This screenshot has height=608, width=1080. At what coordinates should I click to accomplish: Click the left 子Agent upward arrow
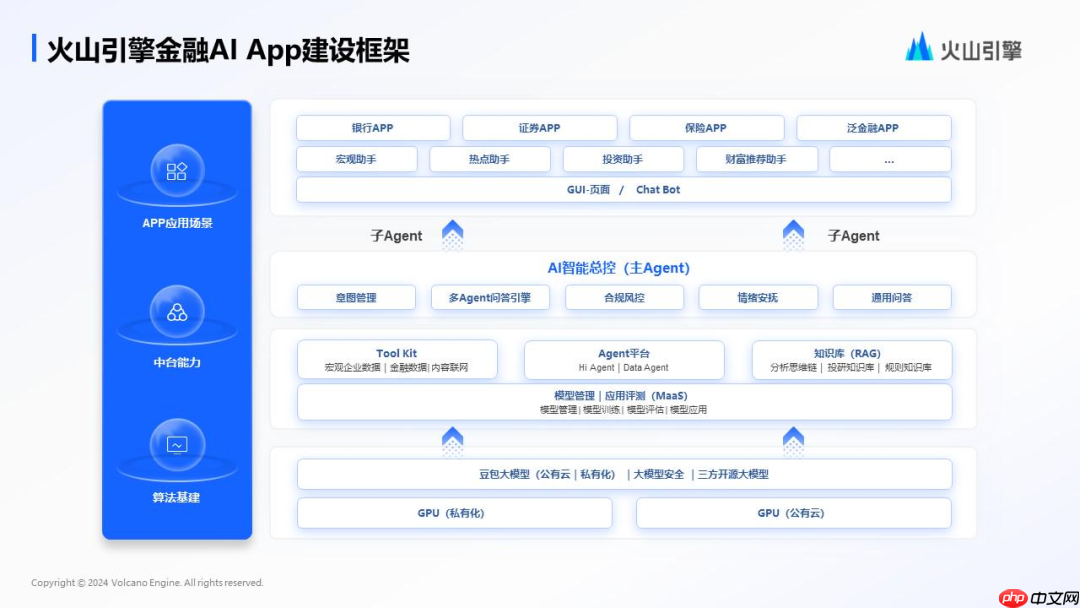[x=452, y=235]
